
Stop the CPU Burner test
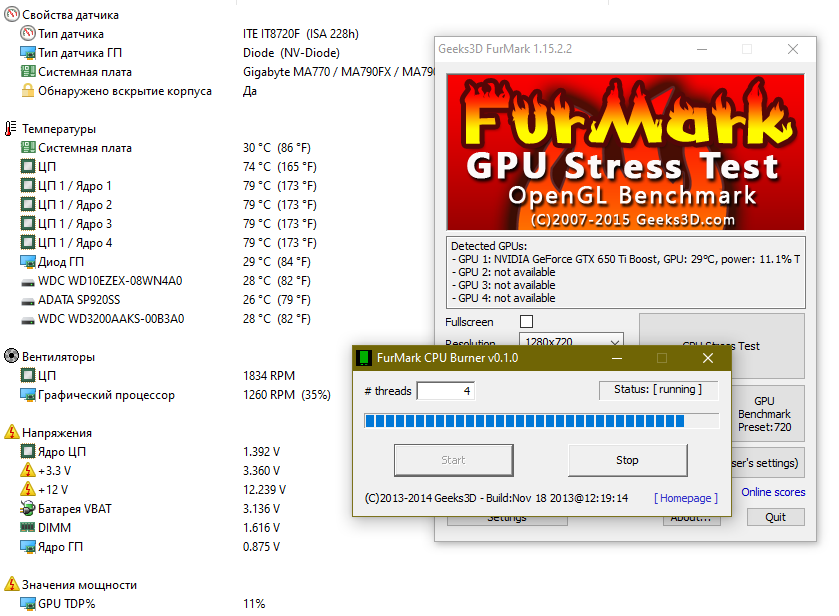(628, 460)
